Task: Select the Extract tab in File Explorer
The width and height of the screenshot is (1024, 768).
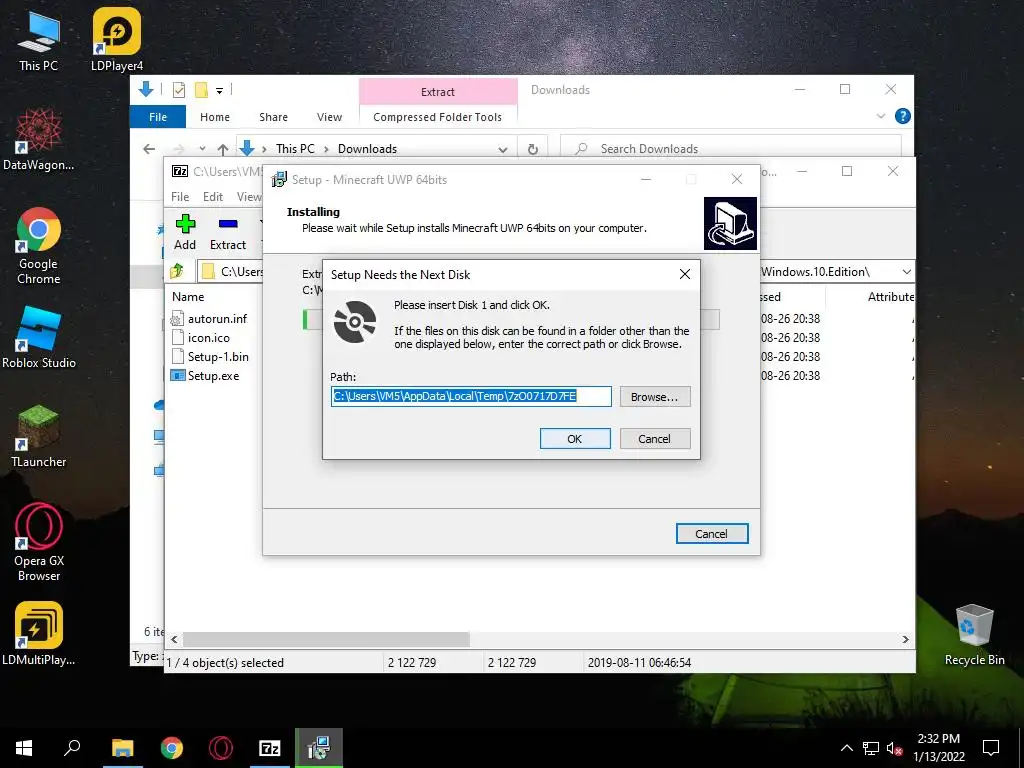Action: coord(438,92)
